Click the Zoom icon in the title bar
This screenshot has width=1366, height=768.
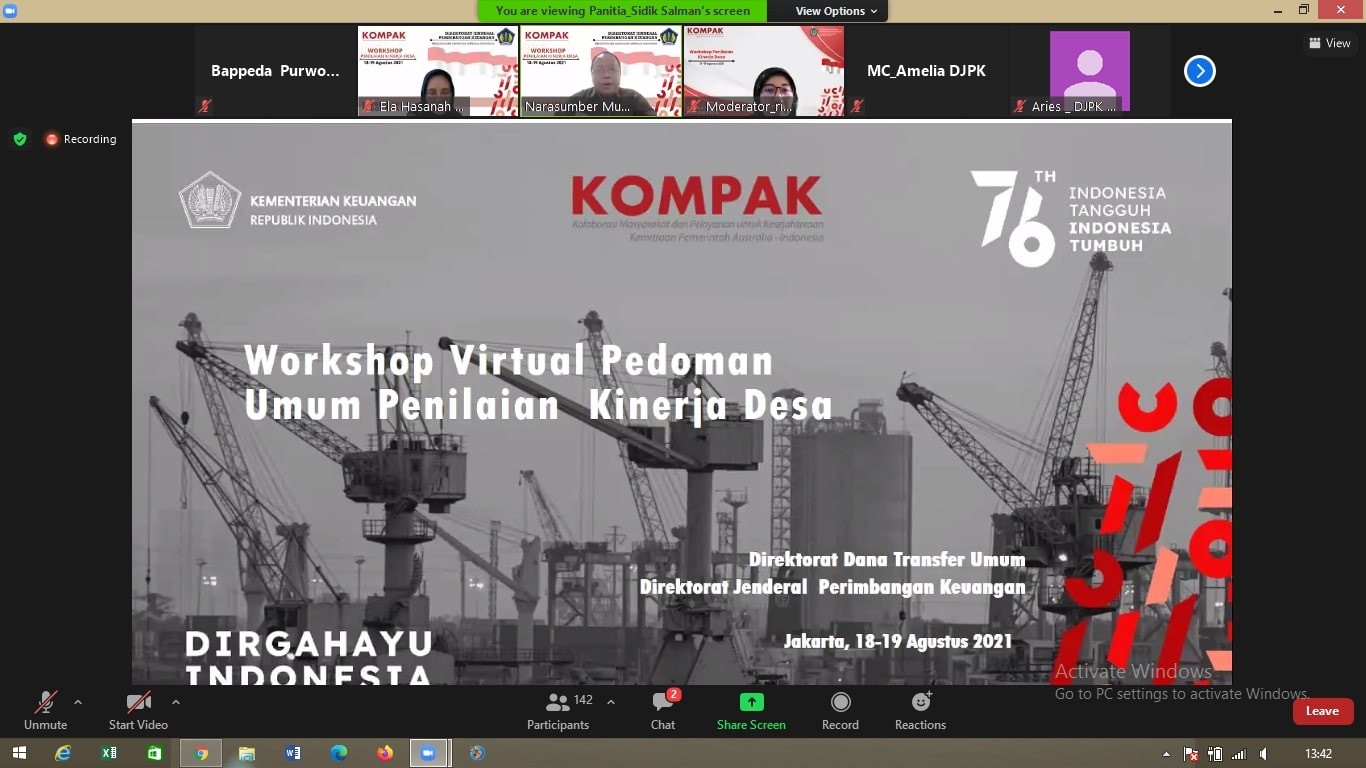tap(9, 9)
